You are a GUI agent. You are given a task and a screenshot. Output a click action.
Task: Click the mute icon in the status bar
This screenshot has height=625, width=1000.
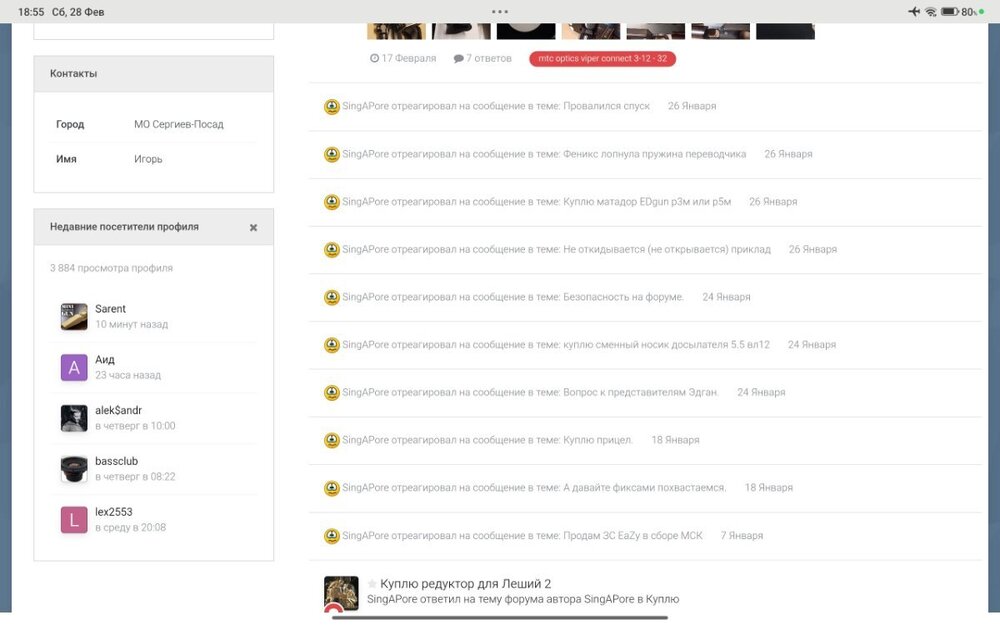913,12
